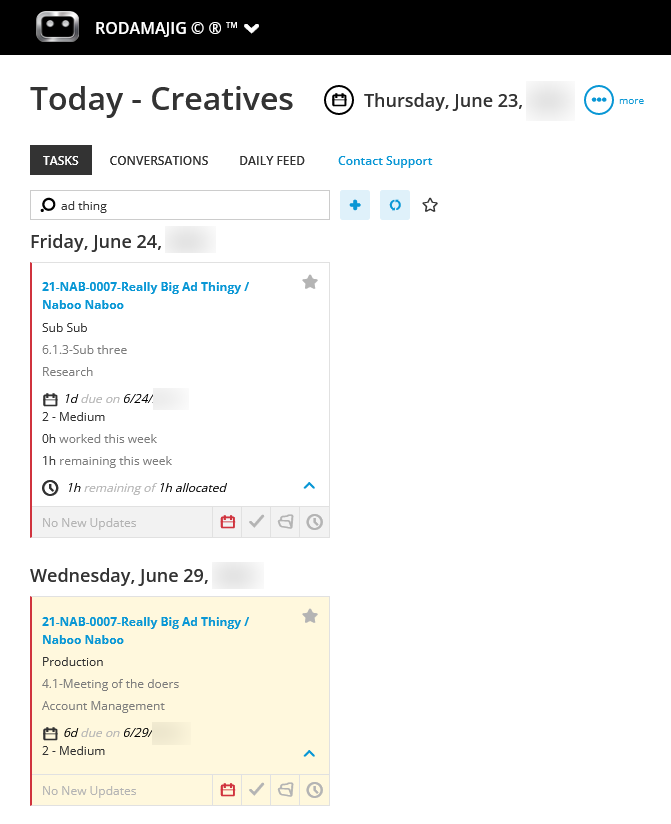Mark the Friday task complete with checkmark

[256, 522]
